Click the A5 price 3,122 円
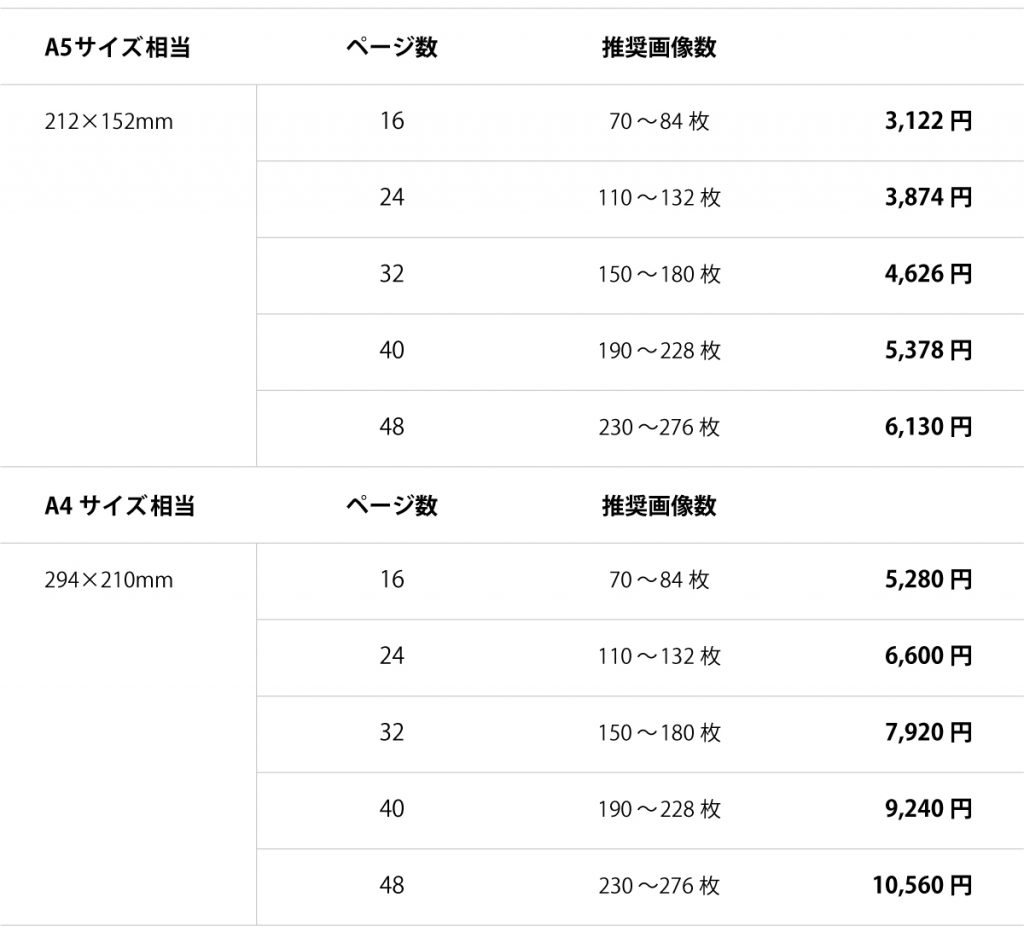Screen dimensions: 1024x932 (928, 121)
